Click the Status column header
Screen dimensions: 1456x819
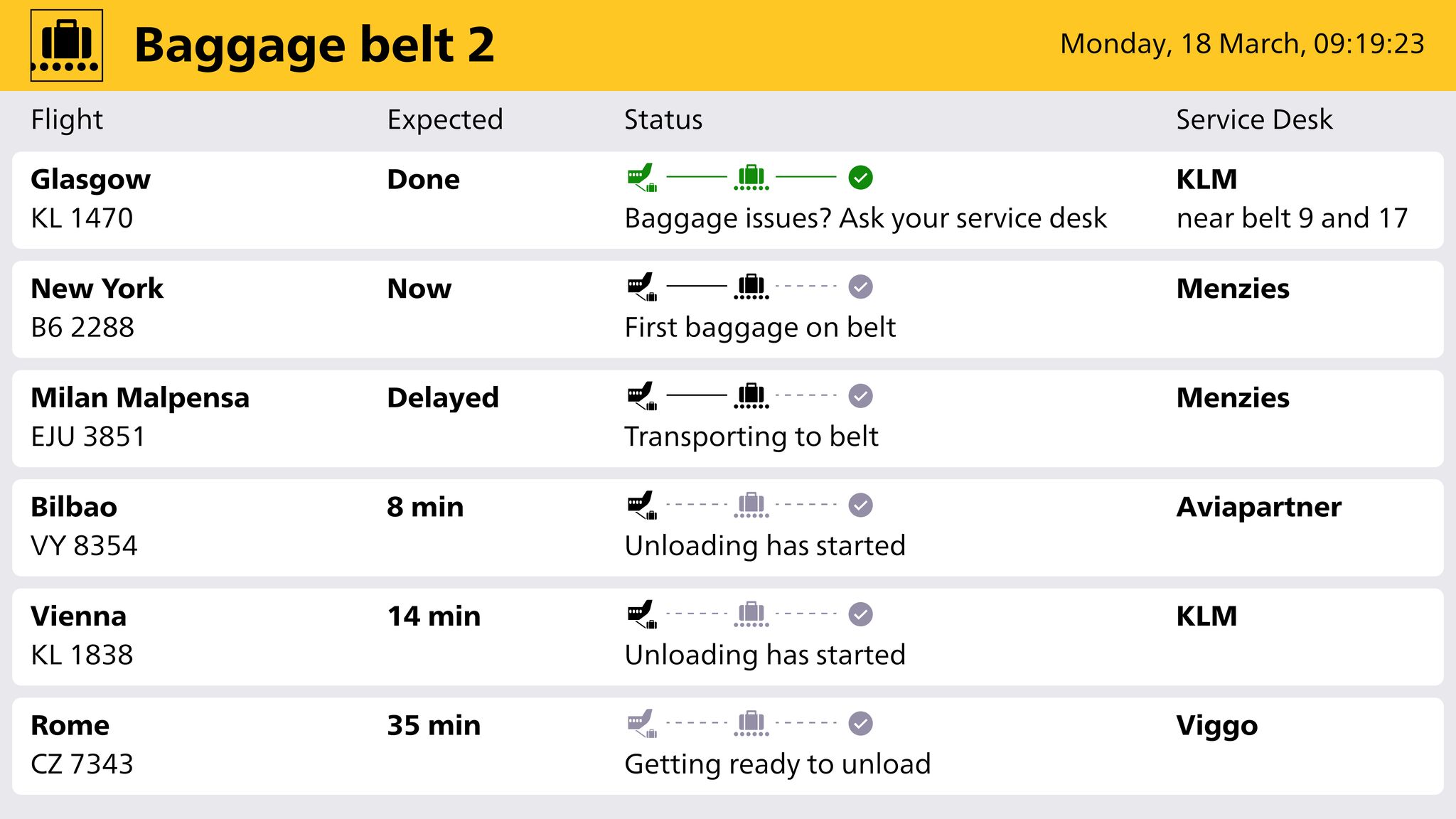tap(663, 119)
